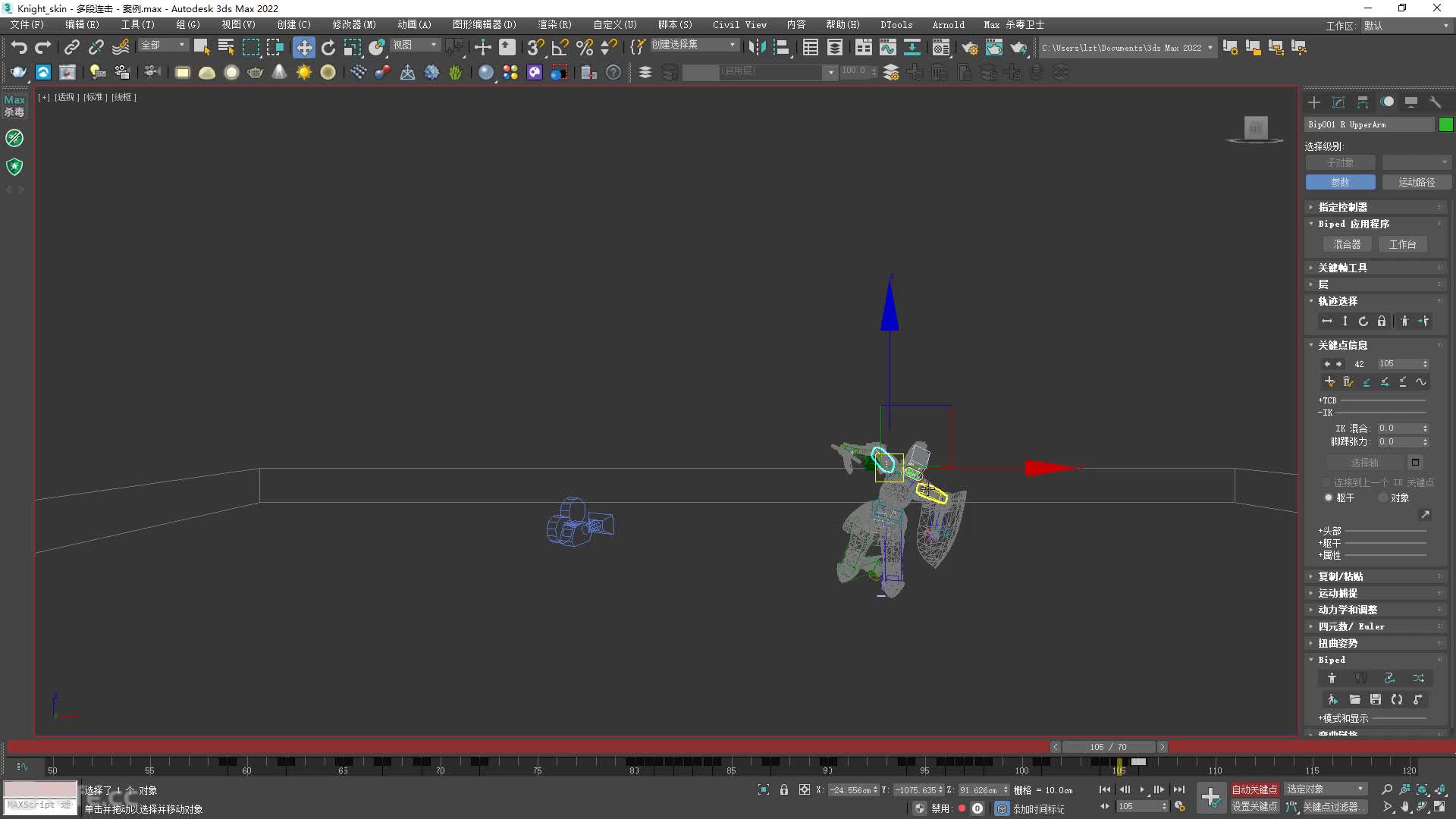Open the 全部 selection filter dropdown
Image resolution: width=1456 pixels, height=819 pixels.
click(x=163, y=45)
